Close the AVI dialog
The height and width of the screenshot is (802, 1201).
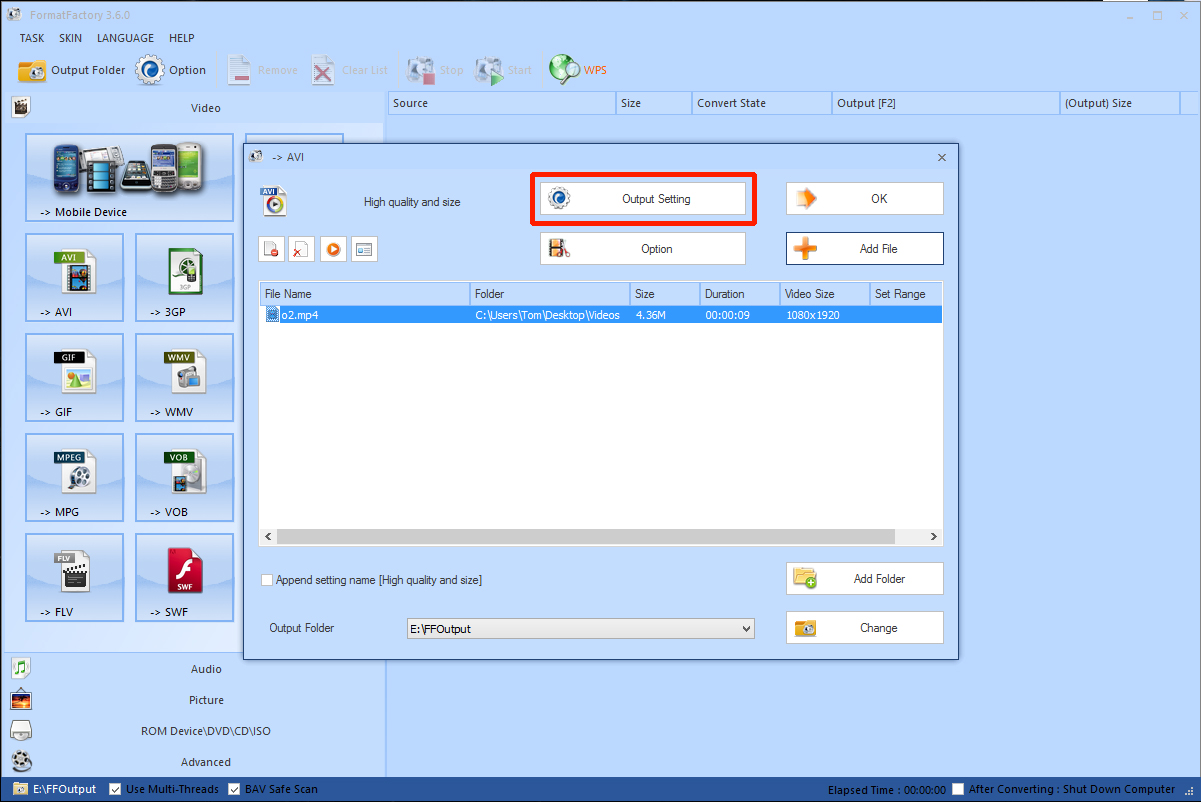point(941,158)
